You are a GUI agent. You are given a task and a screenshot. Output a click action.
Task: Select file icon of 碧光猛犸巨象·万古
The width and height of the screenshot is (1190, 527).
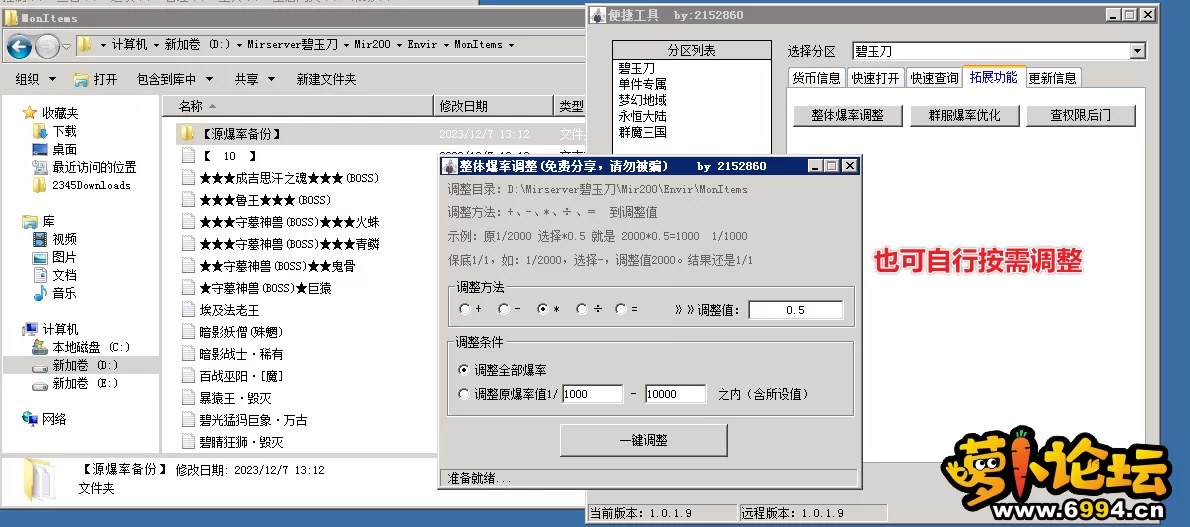[x=188, y=420]
